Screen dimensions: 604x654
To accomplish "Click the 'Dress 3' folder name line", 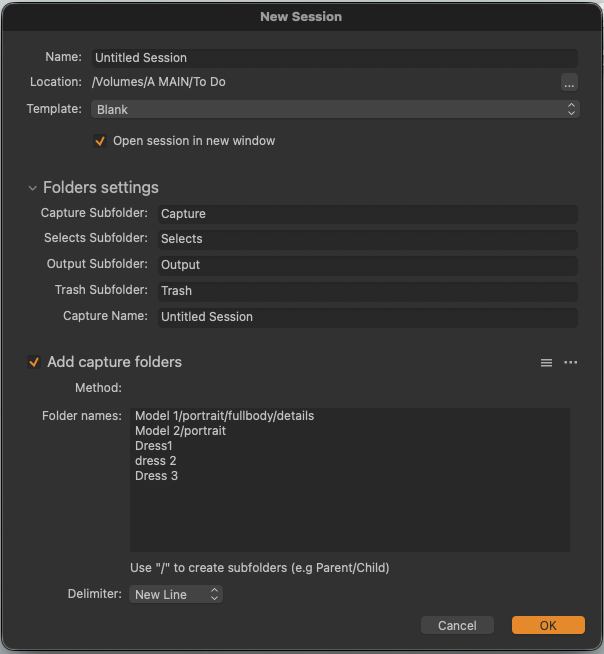I will [156, 476].
